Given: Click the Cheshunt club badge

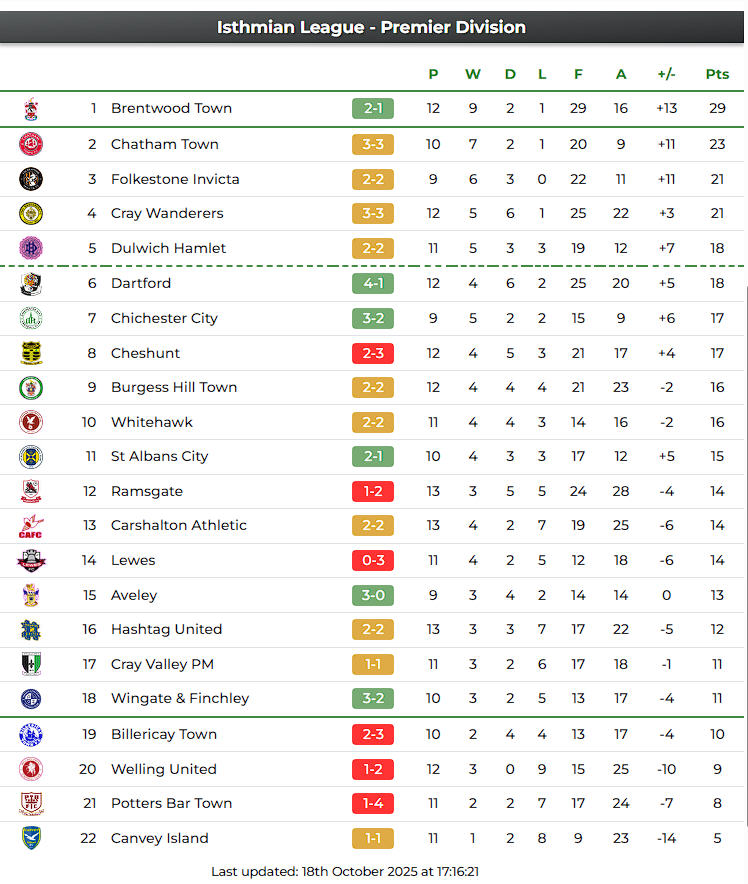Looking at the screenshot, I should click(31, 353).
